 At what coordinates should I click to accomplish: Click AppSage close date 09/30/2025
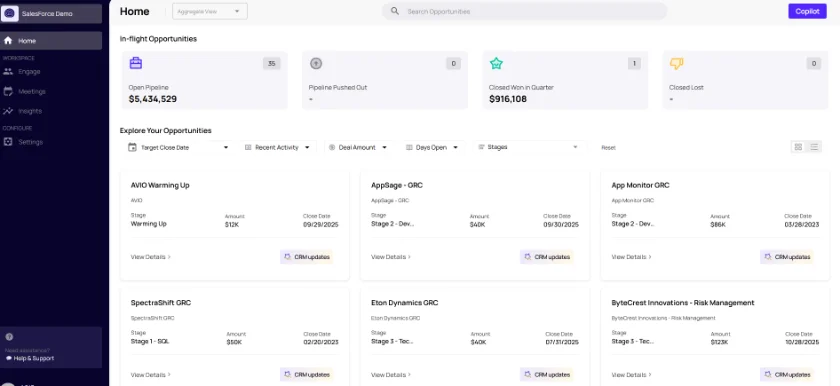click(x=561, y=225)
